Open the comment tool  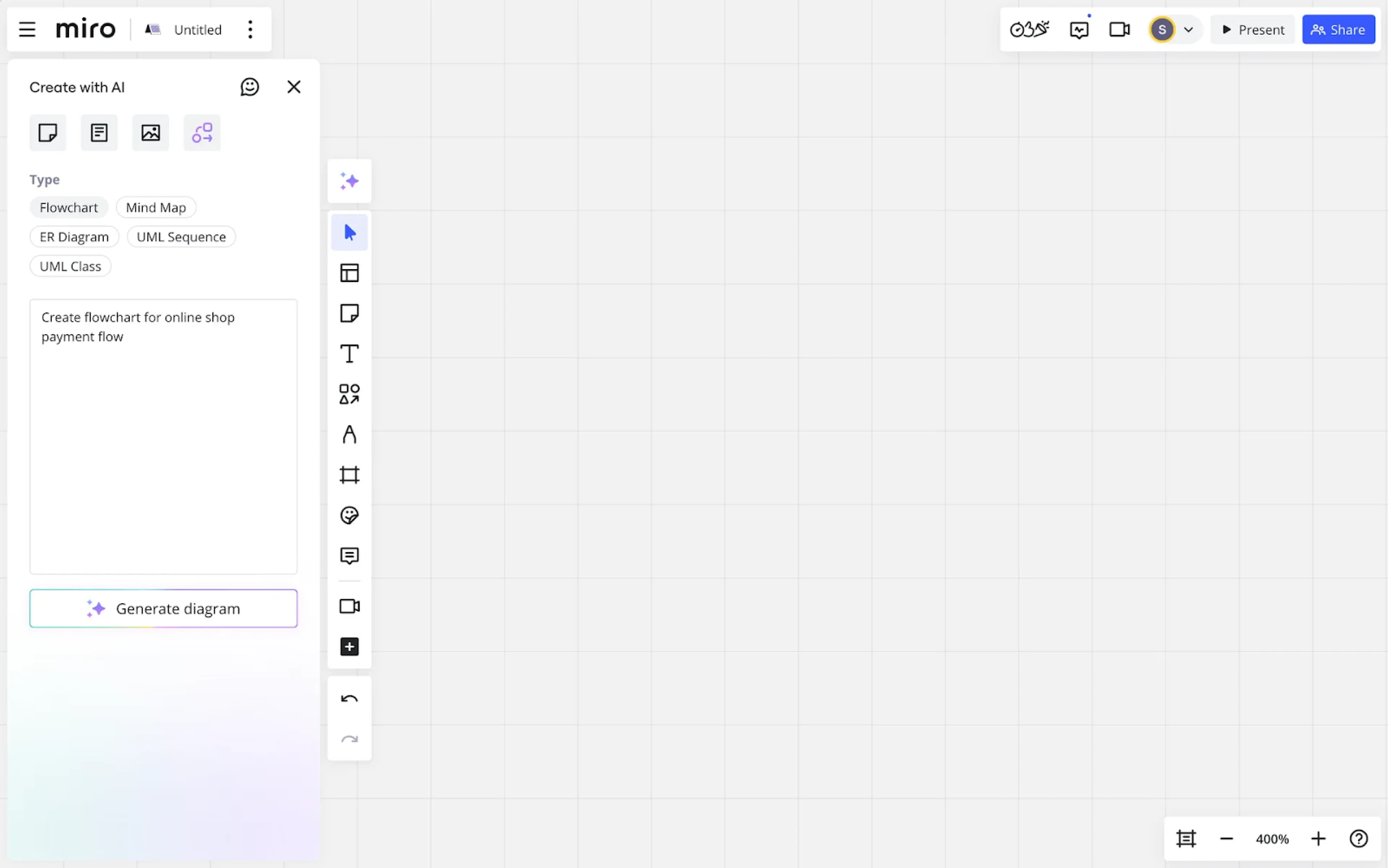[350, 555]
